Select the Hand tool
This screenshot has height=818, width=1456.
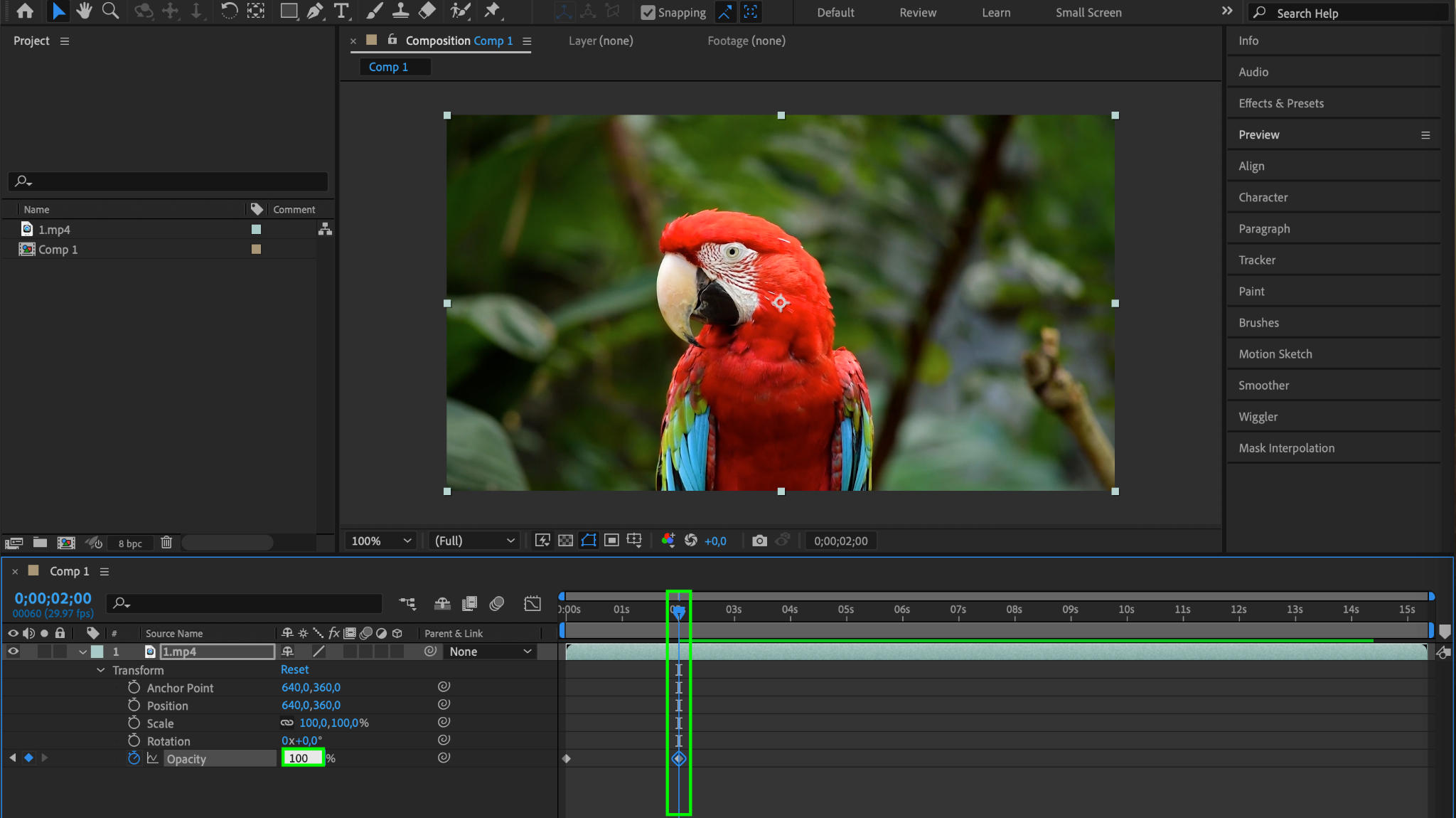click(84, 11)
